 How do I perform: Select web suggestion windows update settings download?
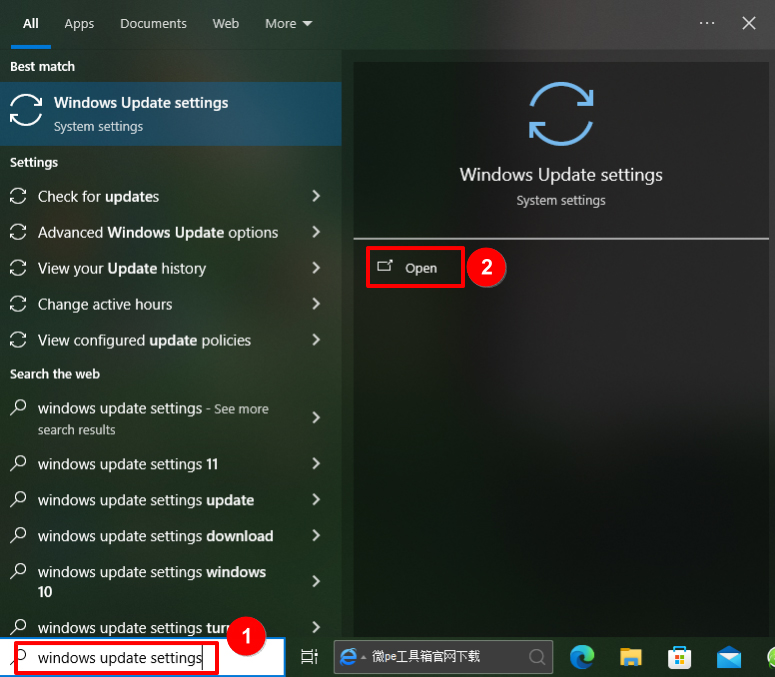155,536
